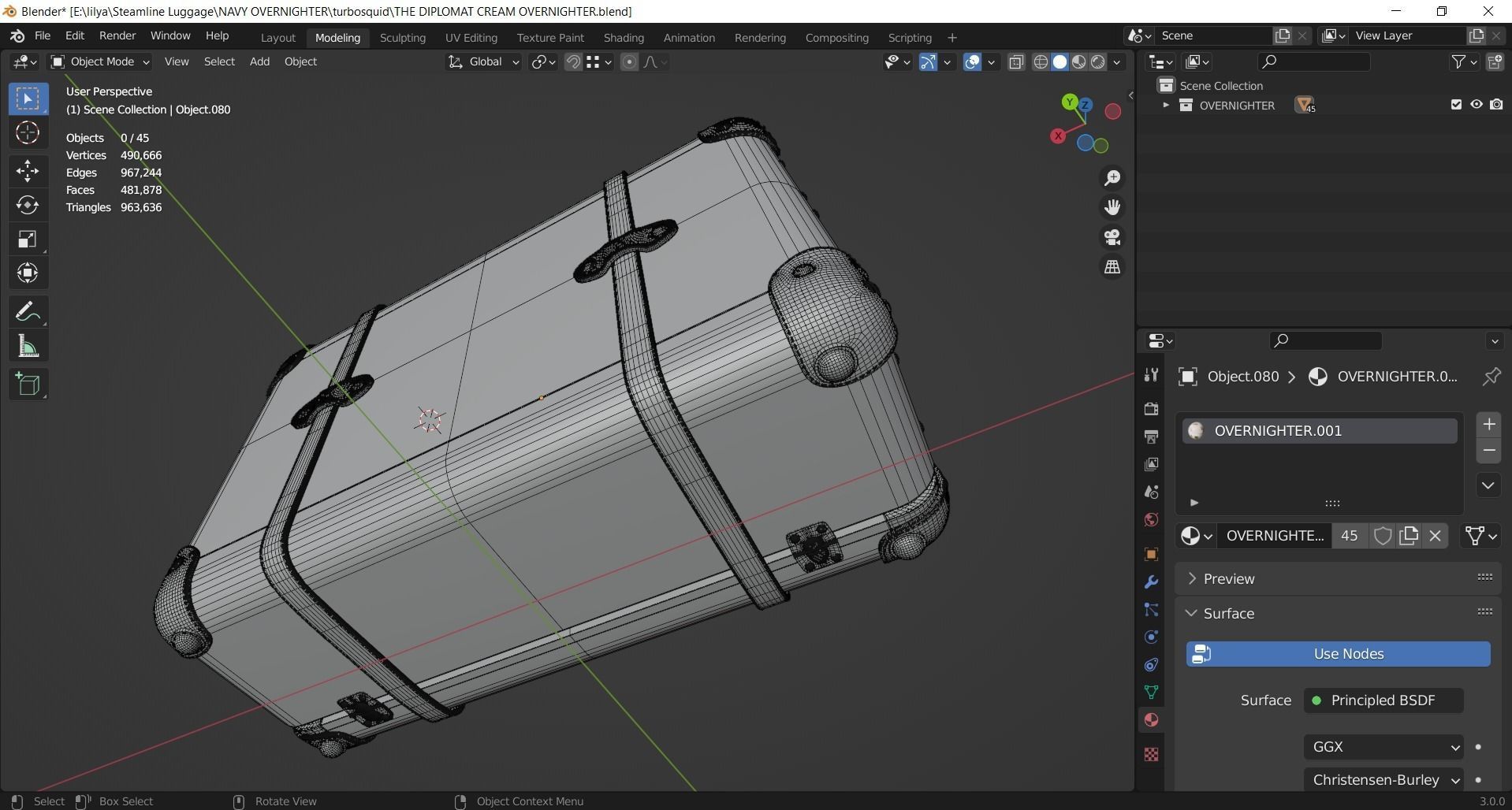Toggle the camera view icon

(1112, 237)
